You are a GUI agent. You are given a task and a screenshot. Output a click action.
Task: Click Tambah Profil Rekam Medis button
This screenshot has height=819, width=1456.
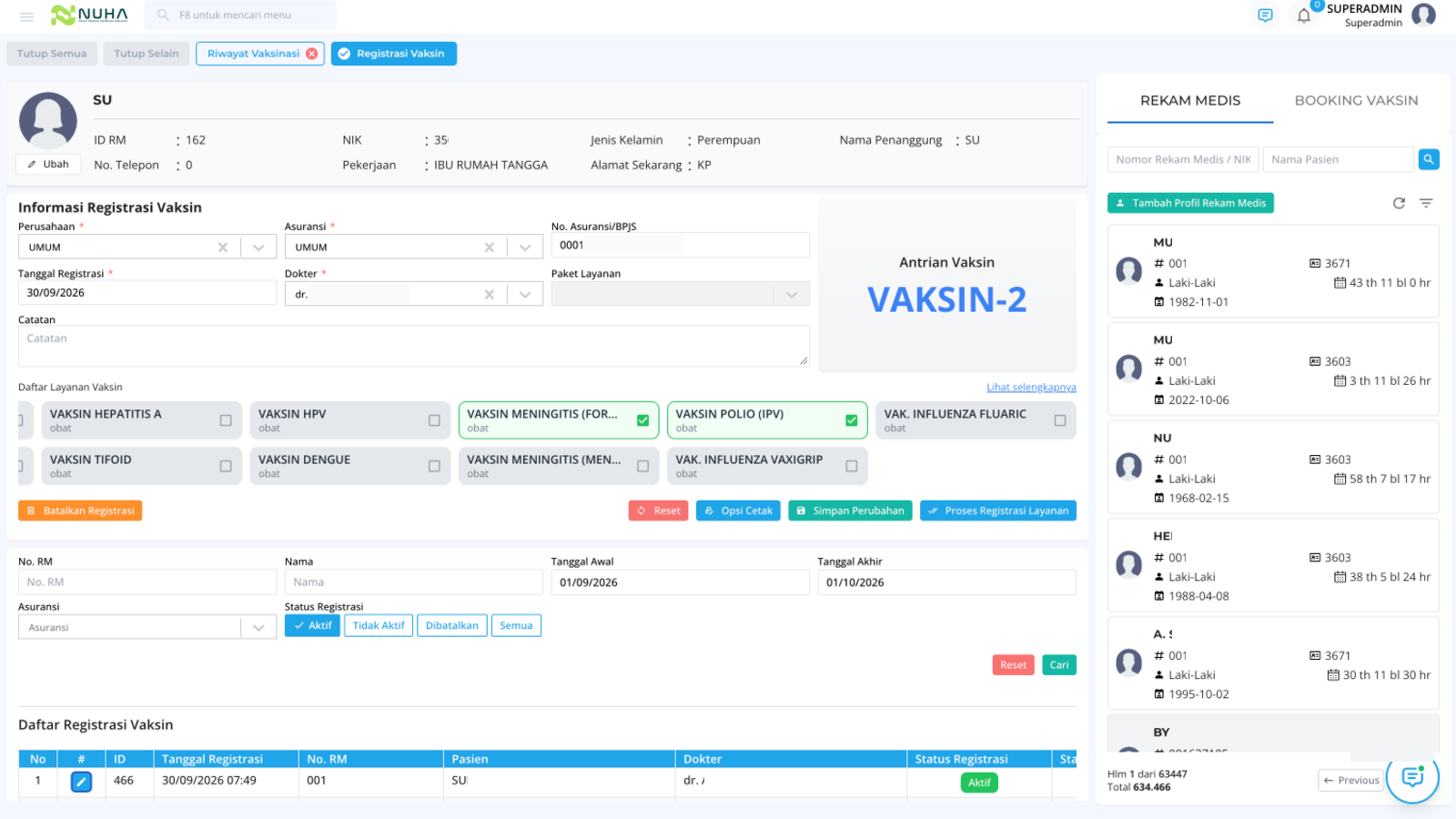[1190, 203]
